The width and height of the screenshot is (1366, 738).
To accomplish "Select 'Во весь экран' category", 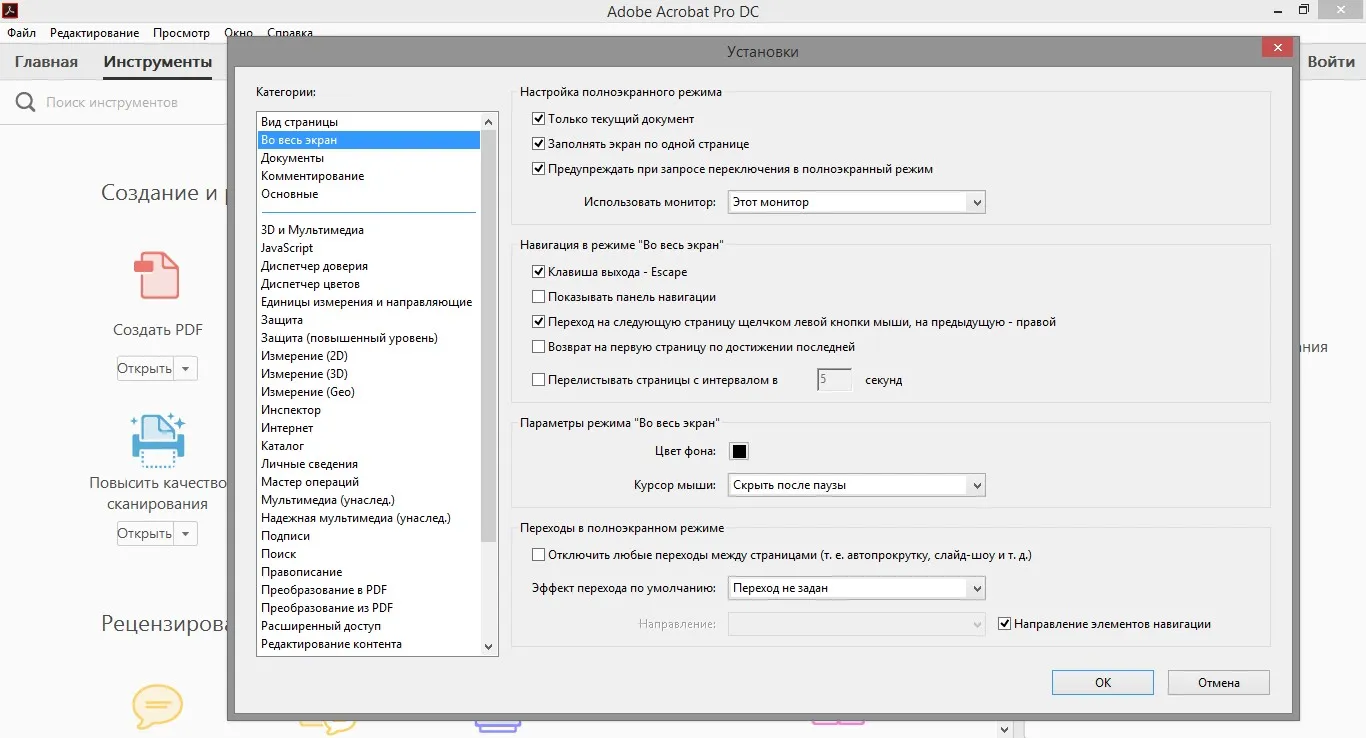I will pyautogui.click(x=369, y=140).
